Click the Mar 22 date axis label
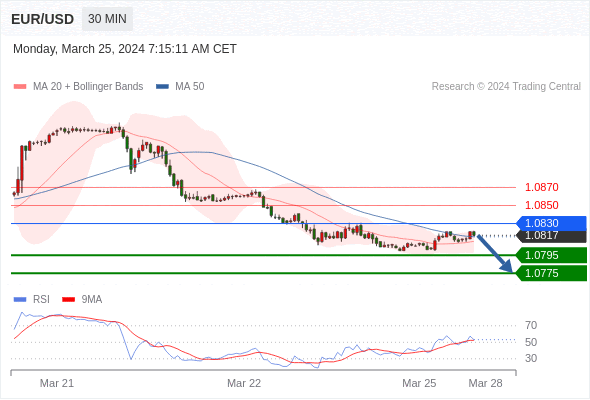Viewport: 590px width, 400px height. click(244, 383)
